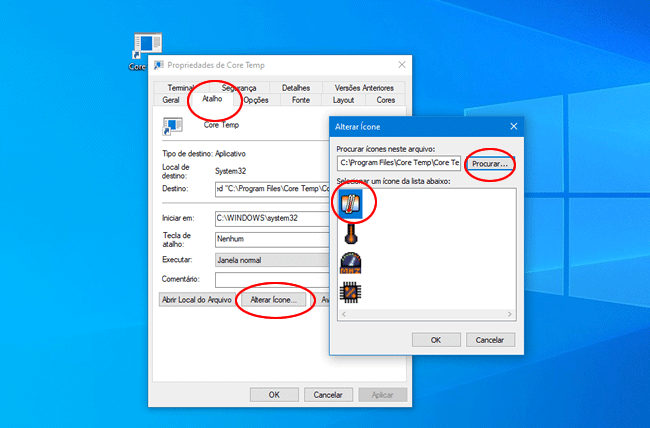Click the title bar icon of Propriedades window
Viewport: 650px width, 428px height.
click(159, 64)
